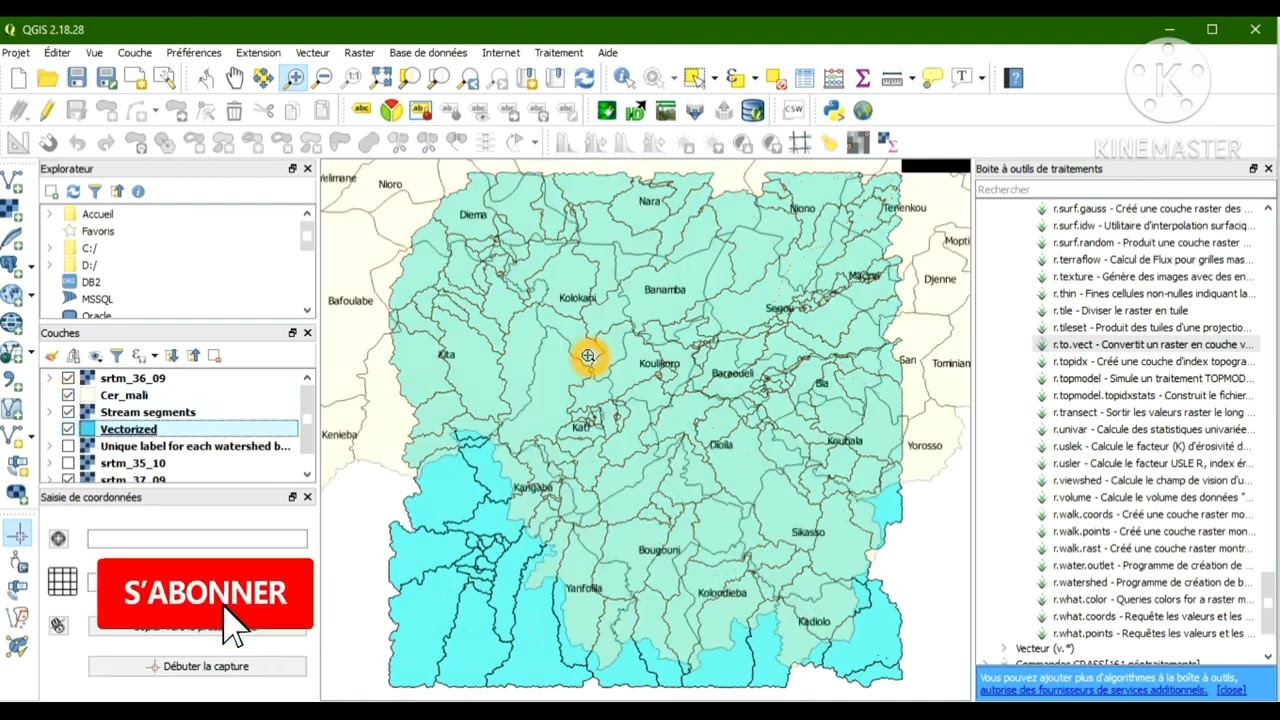
Task: Open the select features tool dropdown arrow
Action: 714,78
